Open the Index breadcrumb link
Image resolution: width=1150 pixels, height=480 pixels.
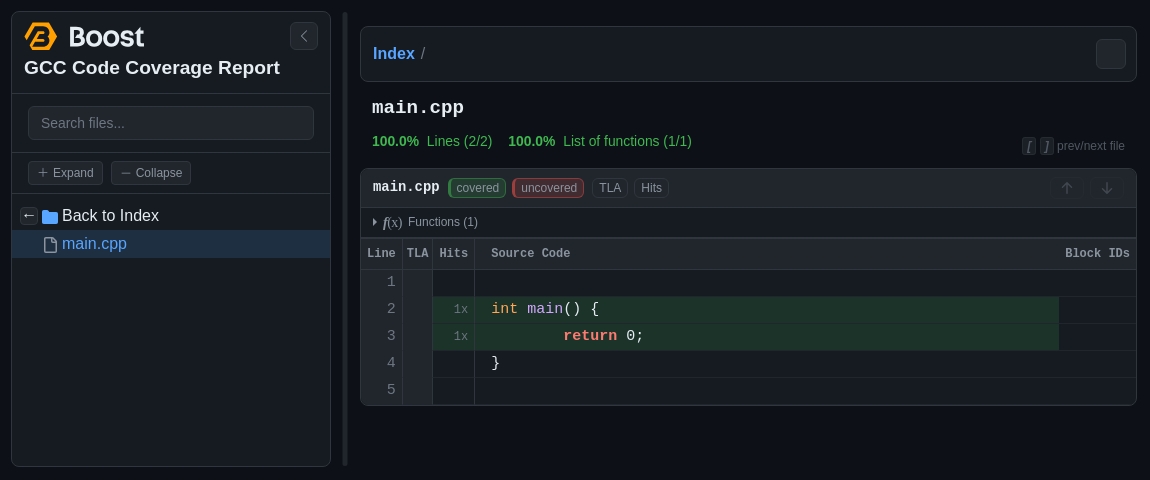(394, 54)
